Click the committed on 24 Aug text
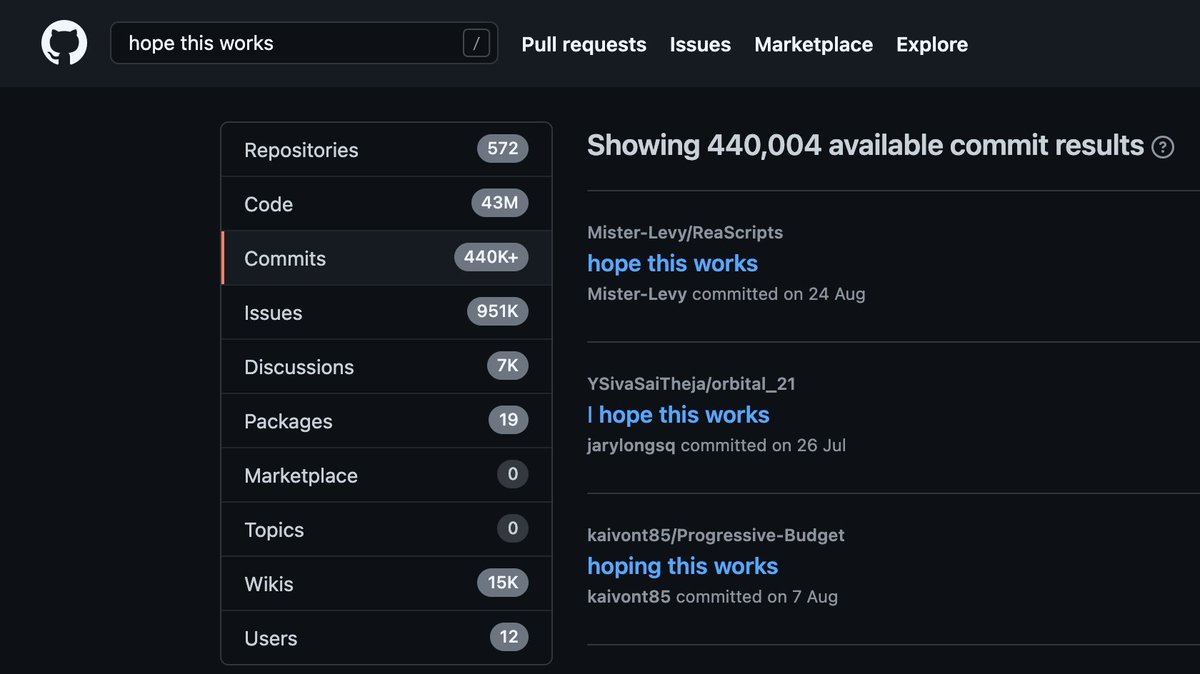The width and height of the screenshot is (1200, 674). click(x=779, y=294)
